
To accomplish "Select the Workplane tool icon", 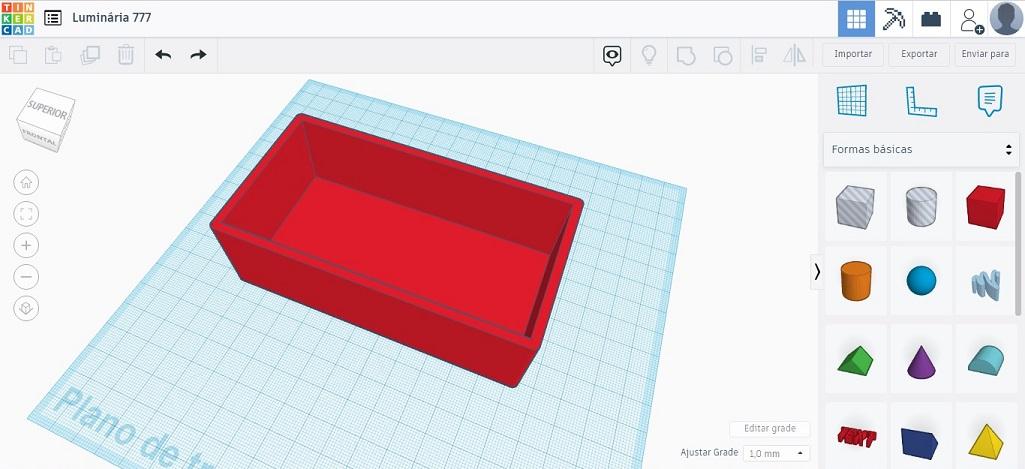I will 852,101.
